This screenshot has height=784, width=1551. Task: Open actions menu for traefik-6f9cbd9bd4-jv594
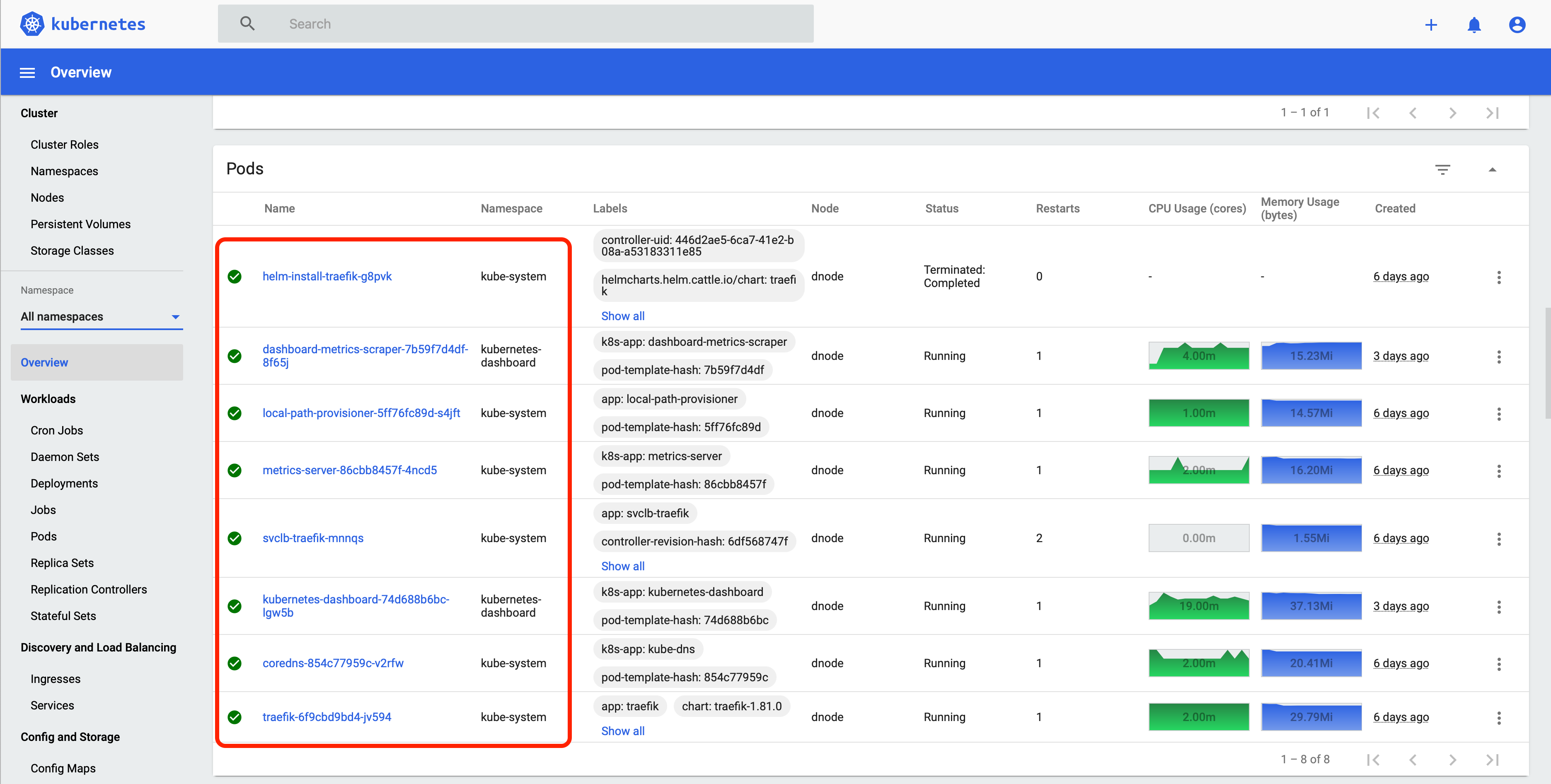[x=1499, y=717]
